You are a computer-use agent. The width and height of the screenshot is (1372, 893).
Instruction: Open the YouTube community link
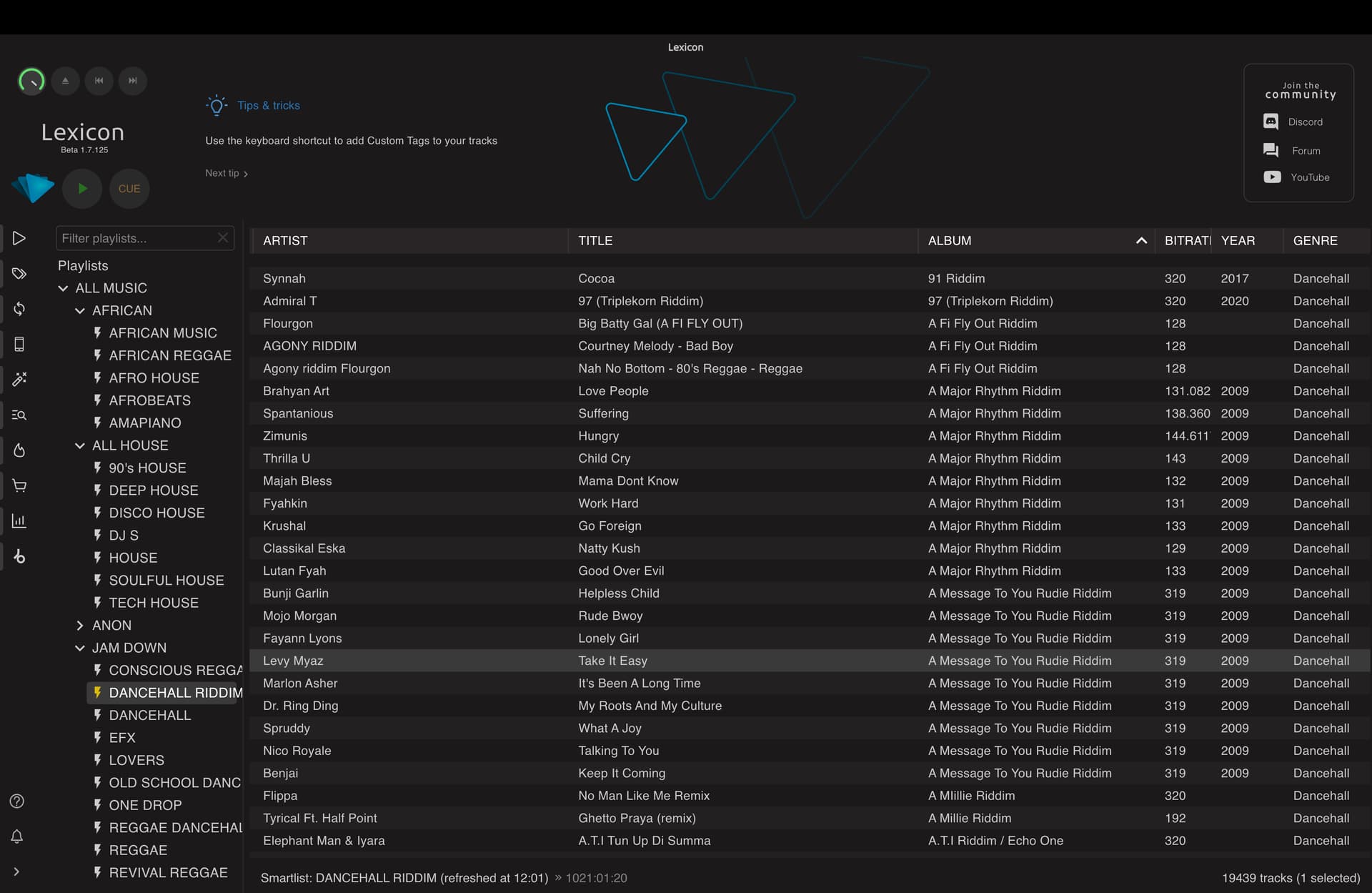click(1296, 177)
